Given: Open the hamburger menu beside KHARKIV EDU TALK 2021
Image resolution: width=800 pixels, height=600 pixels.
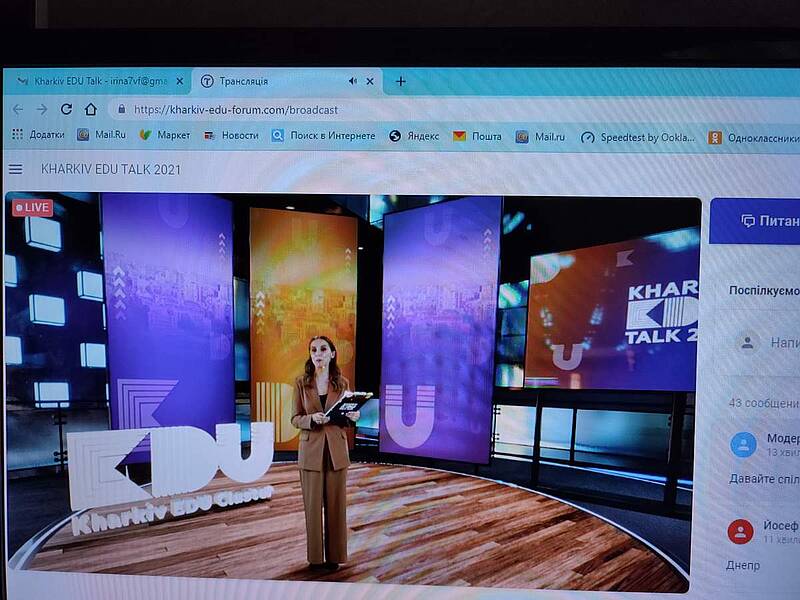Looking at the screenshot, I should pos(16,169).
